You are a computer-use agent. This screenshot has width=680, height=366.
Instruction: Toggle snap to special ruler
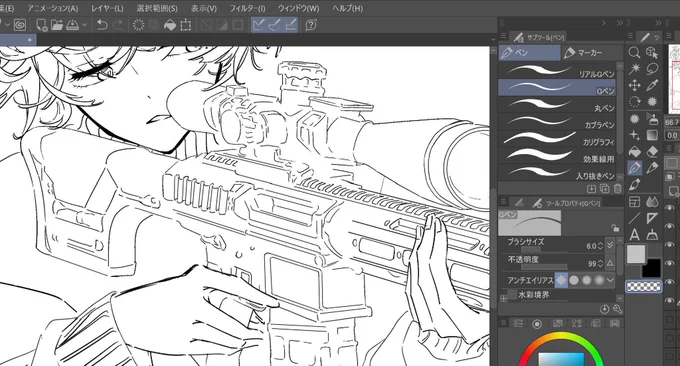275,25
